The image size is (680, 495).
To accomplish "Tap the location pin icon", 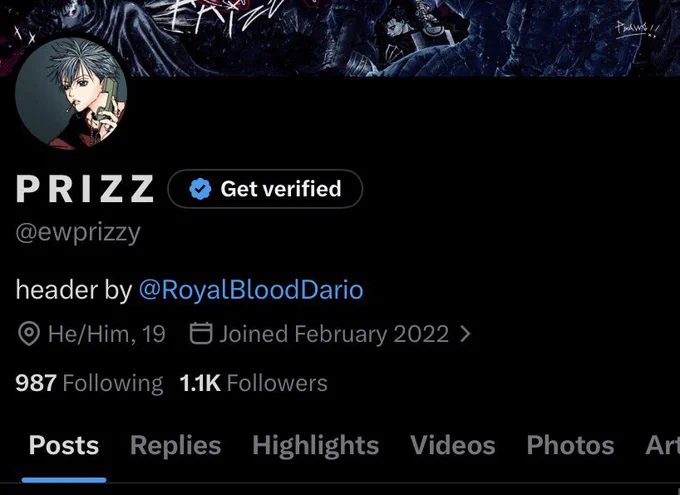I will (29, 334).
